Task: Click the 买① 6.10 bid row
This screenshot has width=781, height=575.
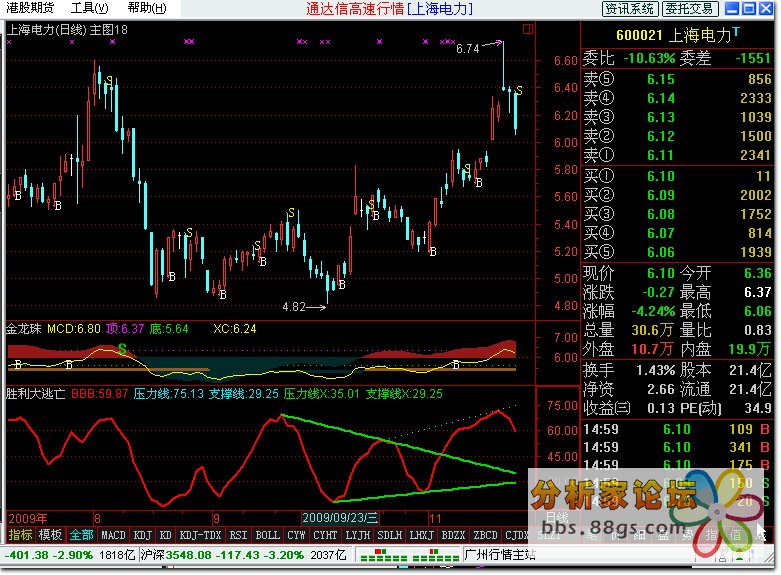Action: 677,176
